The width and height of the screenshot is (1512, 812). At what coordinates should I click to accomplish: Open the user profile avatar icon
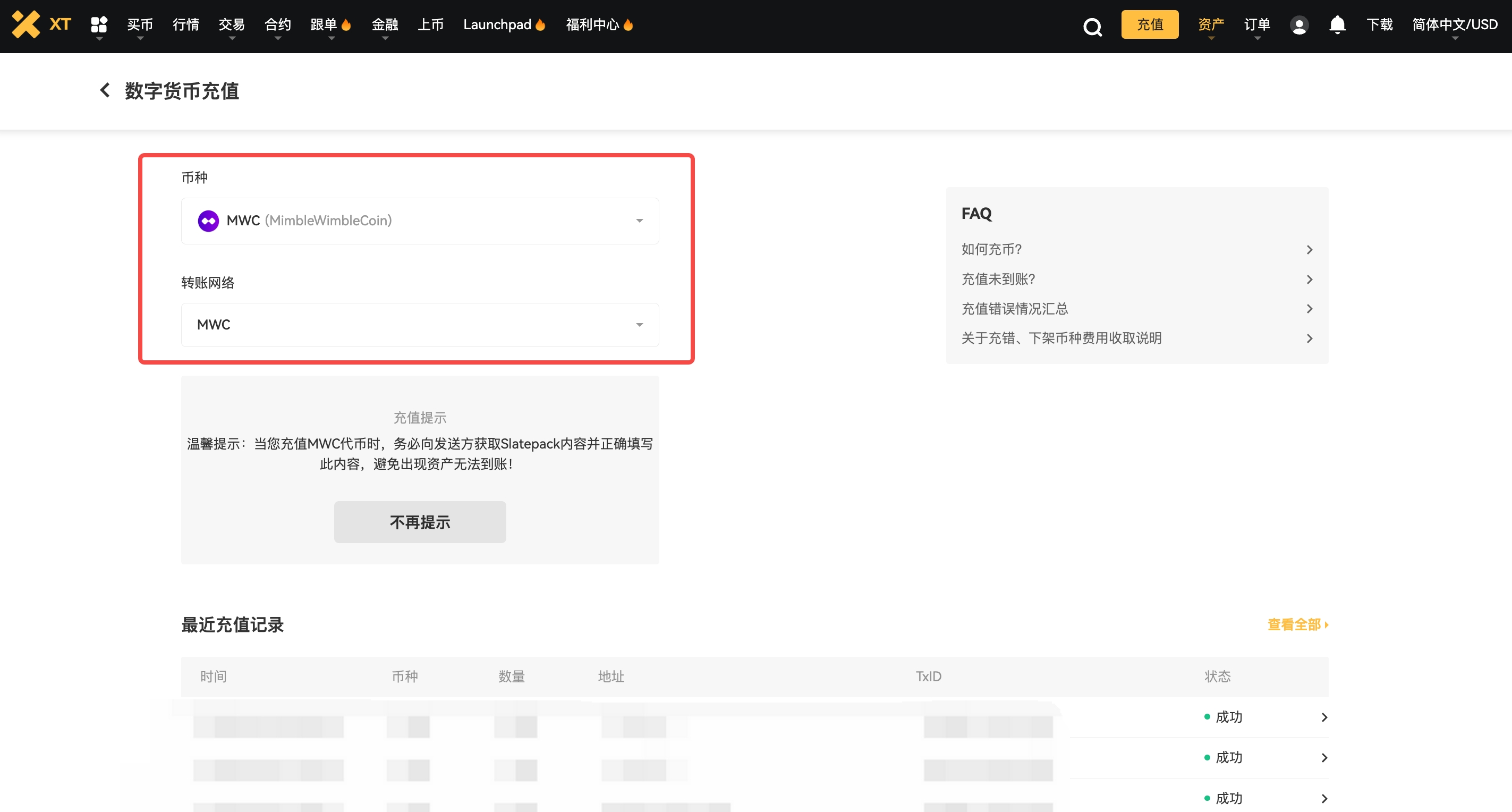(x=1299, y=26)
